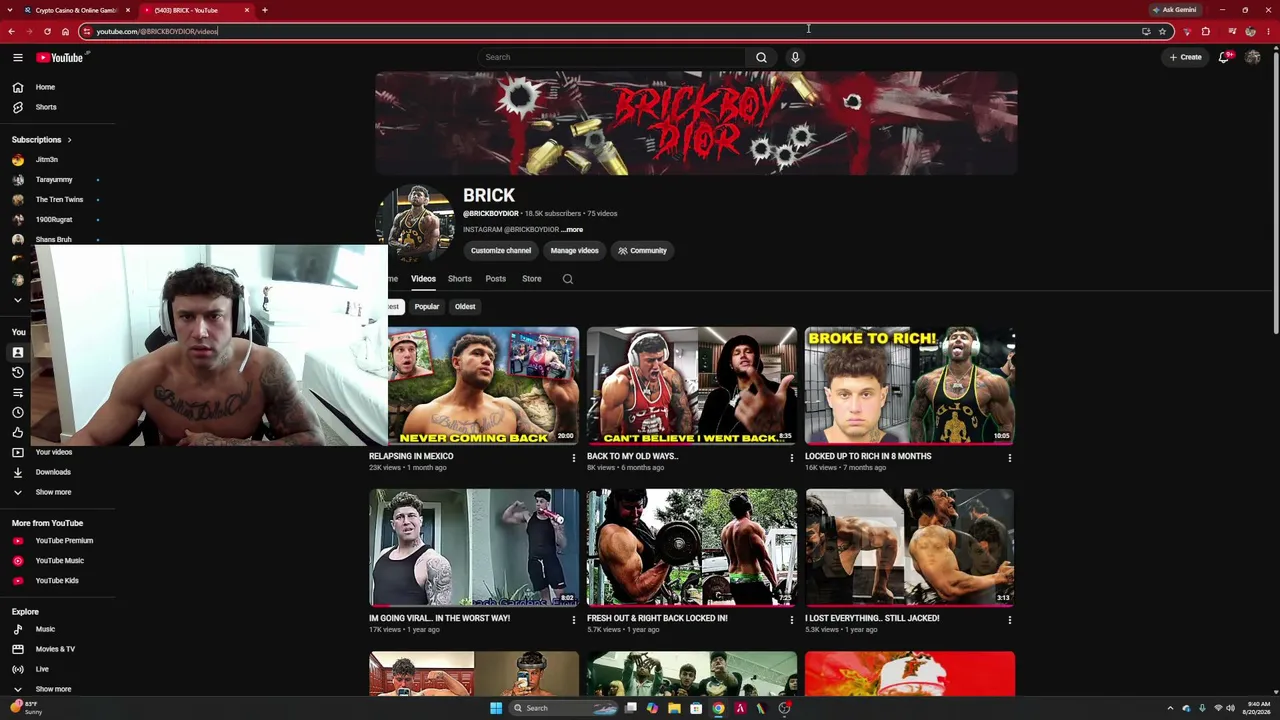Open options for RELAPSING IN MEXICO video
Image resolution: width=1280 pixels, height=720 pixels.
[x=573, y=458]
